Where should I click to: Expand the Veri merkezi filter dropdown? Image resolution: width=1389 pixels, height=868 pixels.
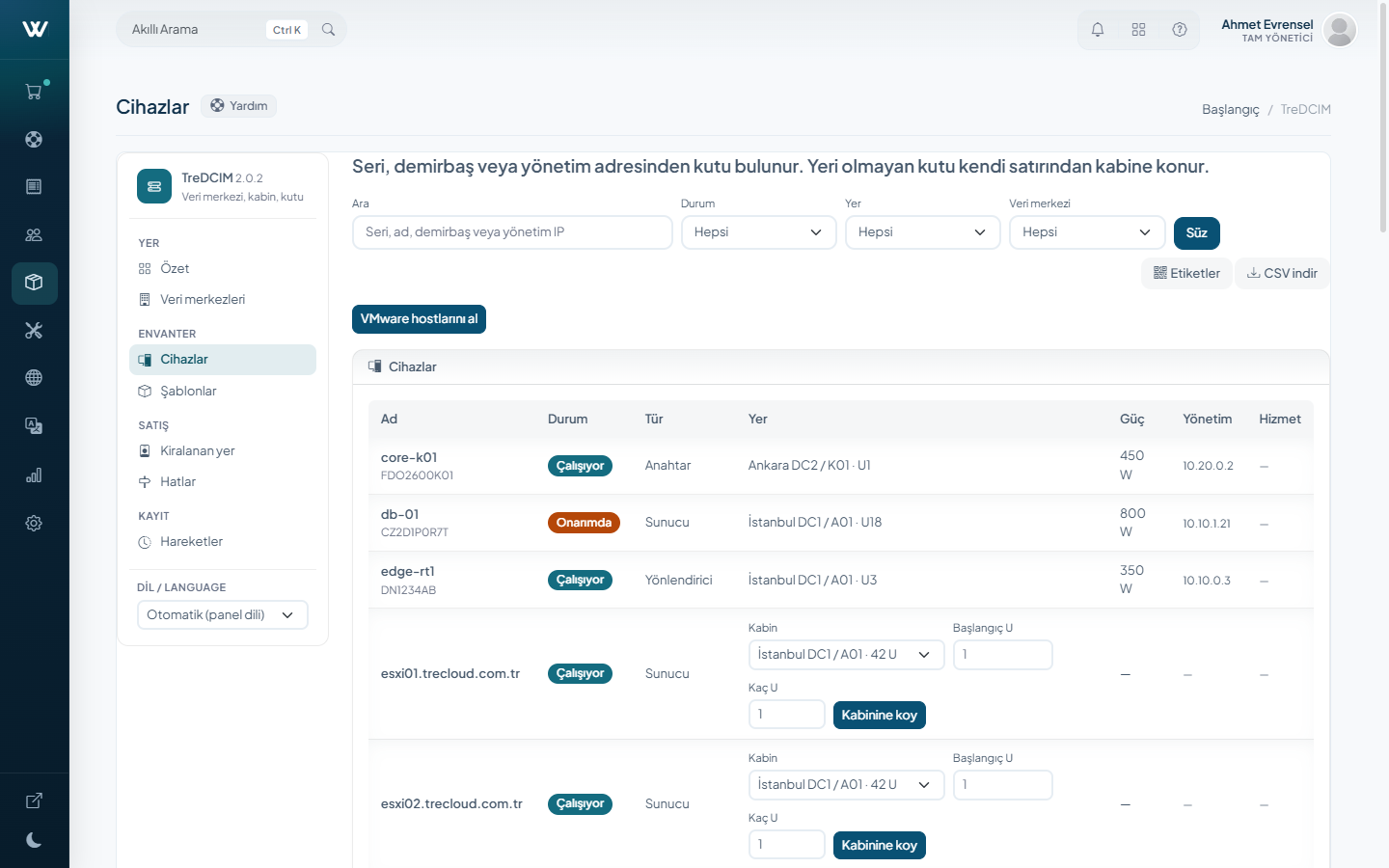pos(1087,232)
